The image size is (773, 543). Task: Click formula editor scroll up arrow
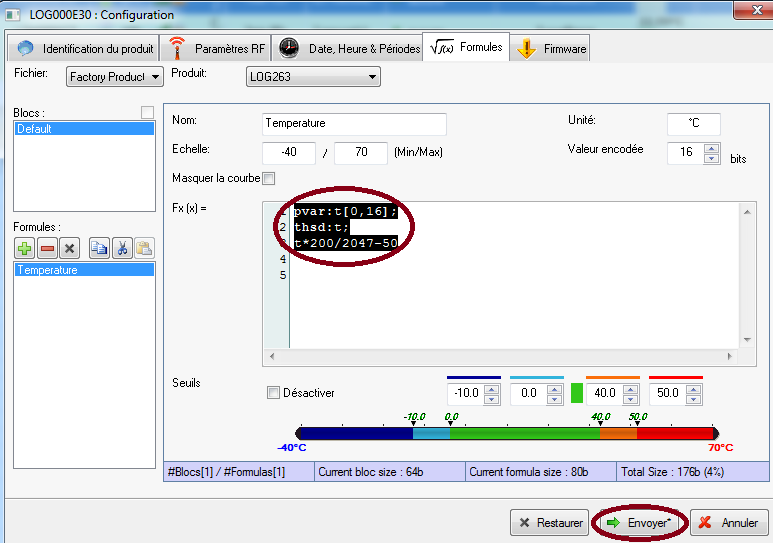(x=747, y=212)
